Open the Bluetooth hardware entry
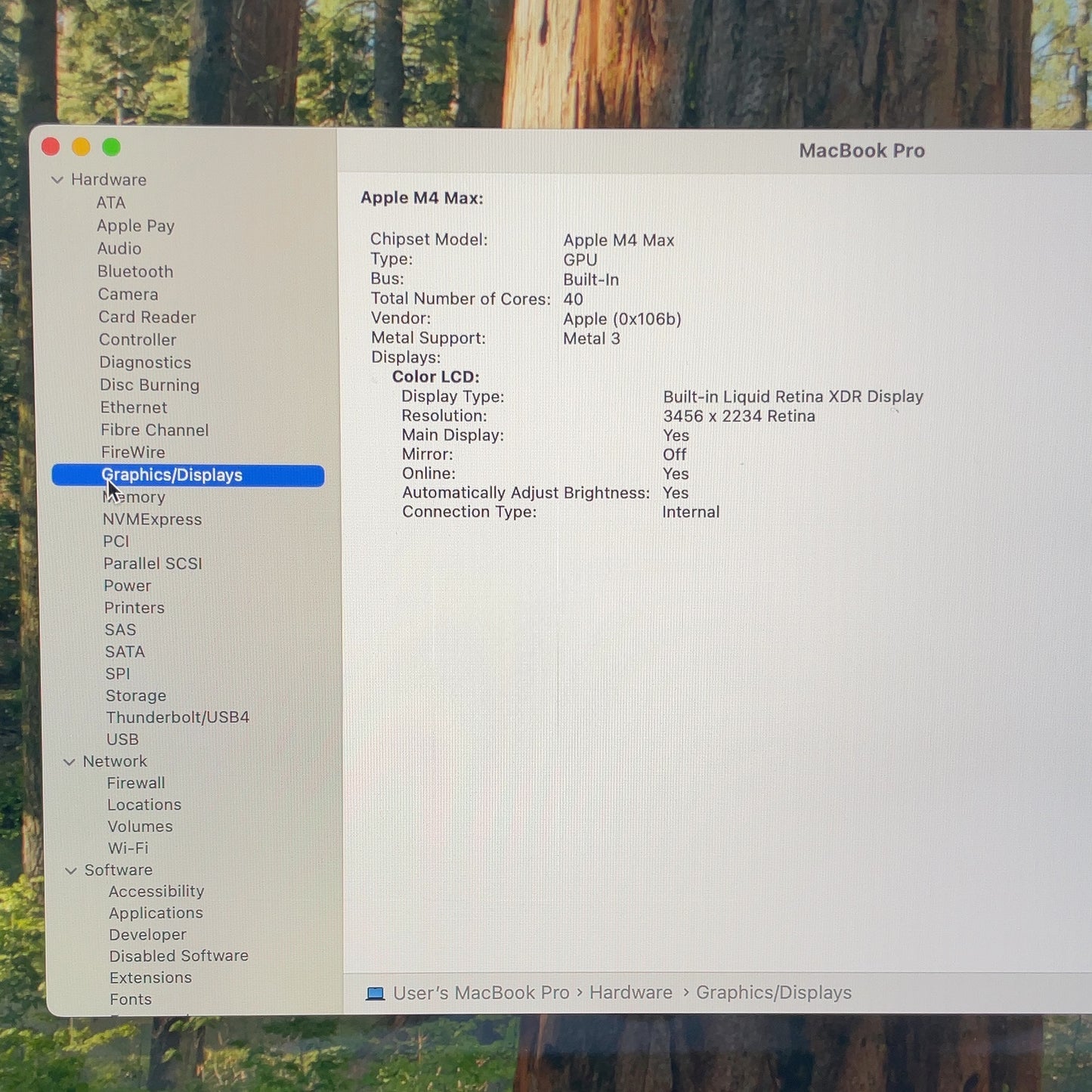 pos(135,271)
